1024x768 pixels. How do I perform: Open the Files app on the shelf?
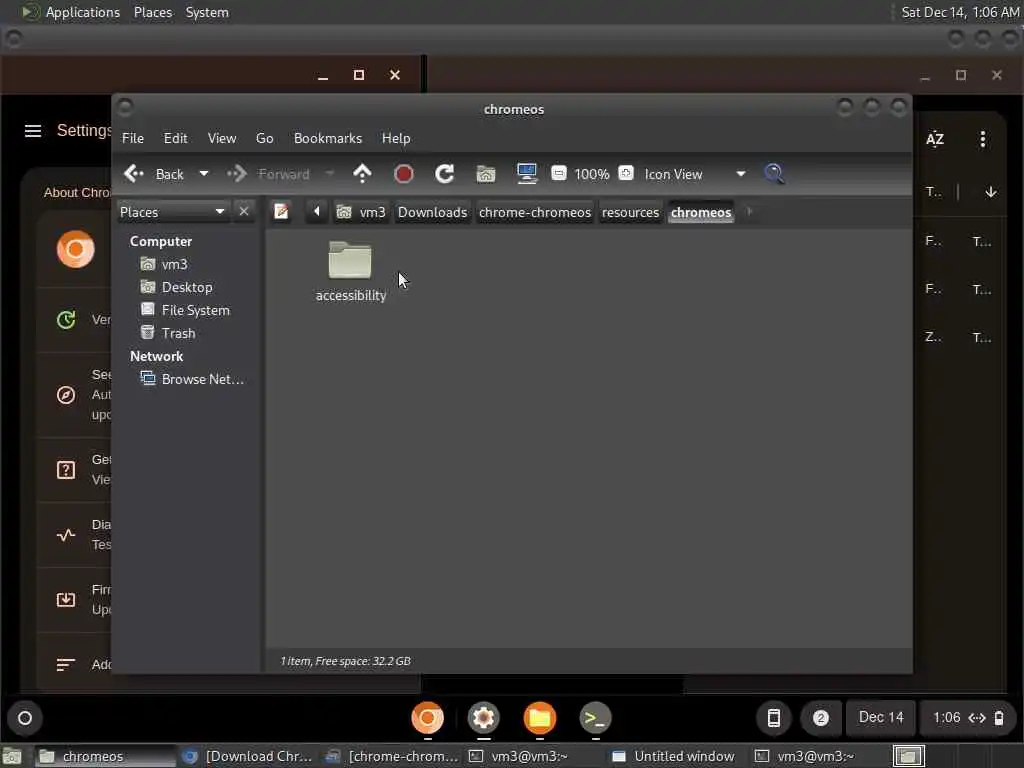click(539, 718)
